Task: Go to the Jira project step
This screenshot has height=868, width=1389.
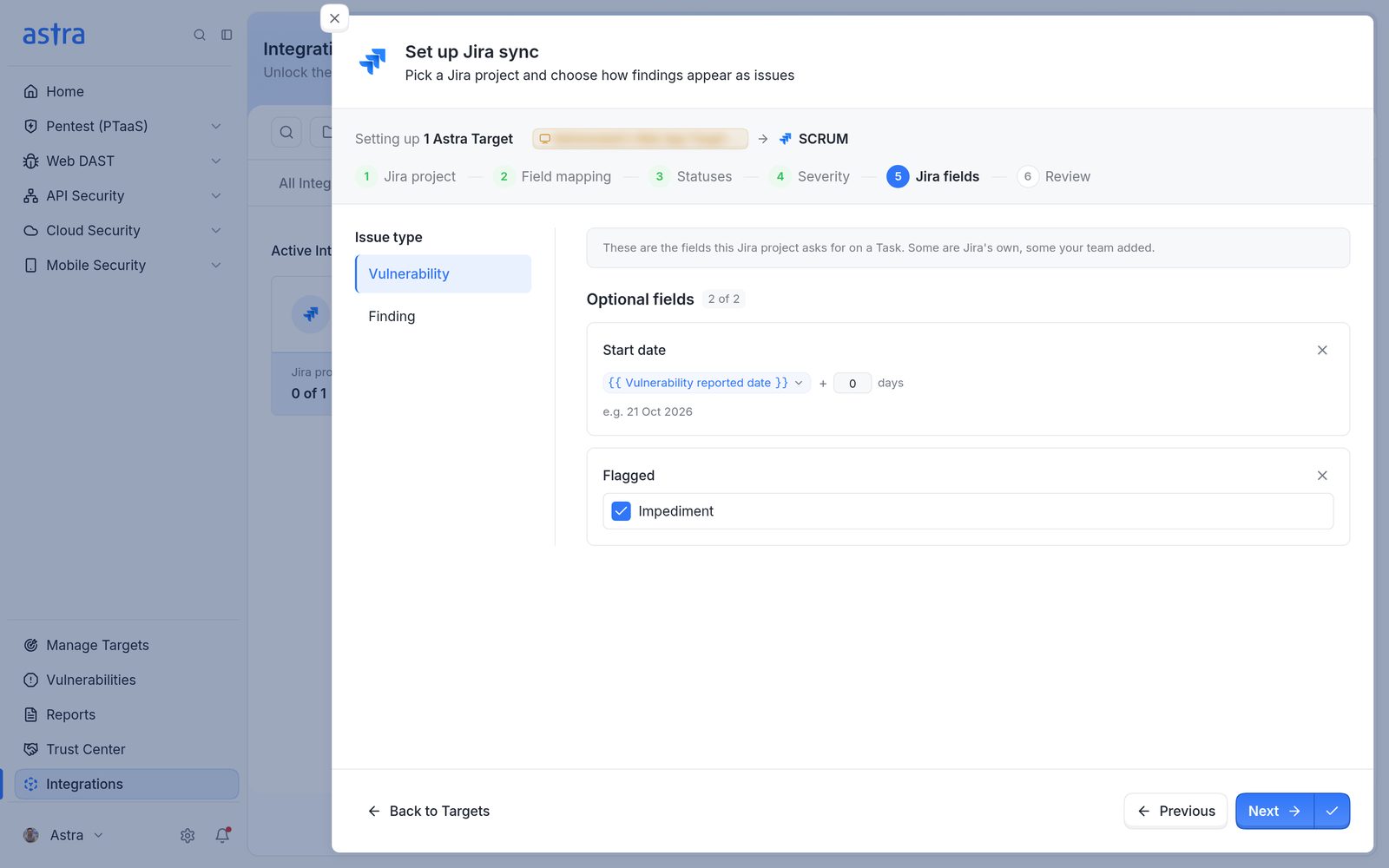Action: [x=405, y=176]
